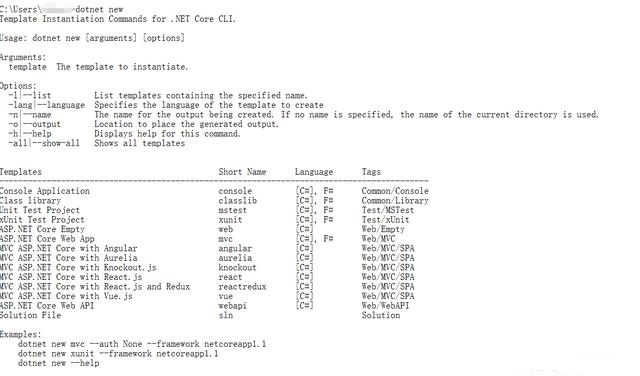
Task: Click the 'angular' short name entry
Action: tap(235, 248)
